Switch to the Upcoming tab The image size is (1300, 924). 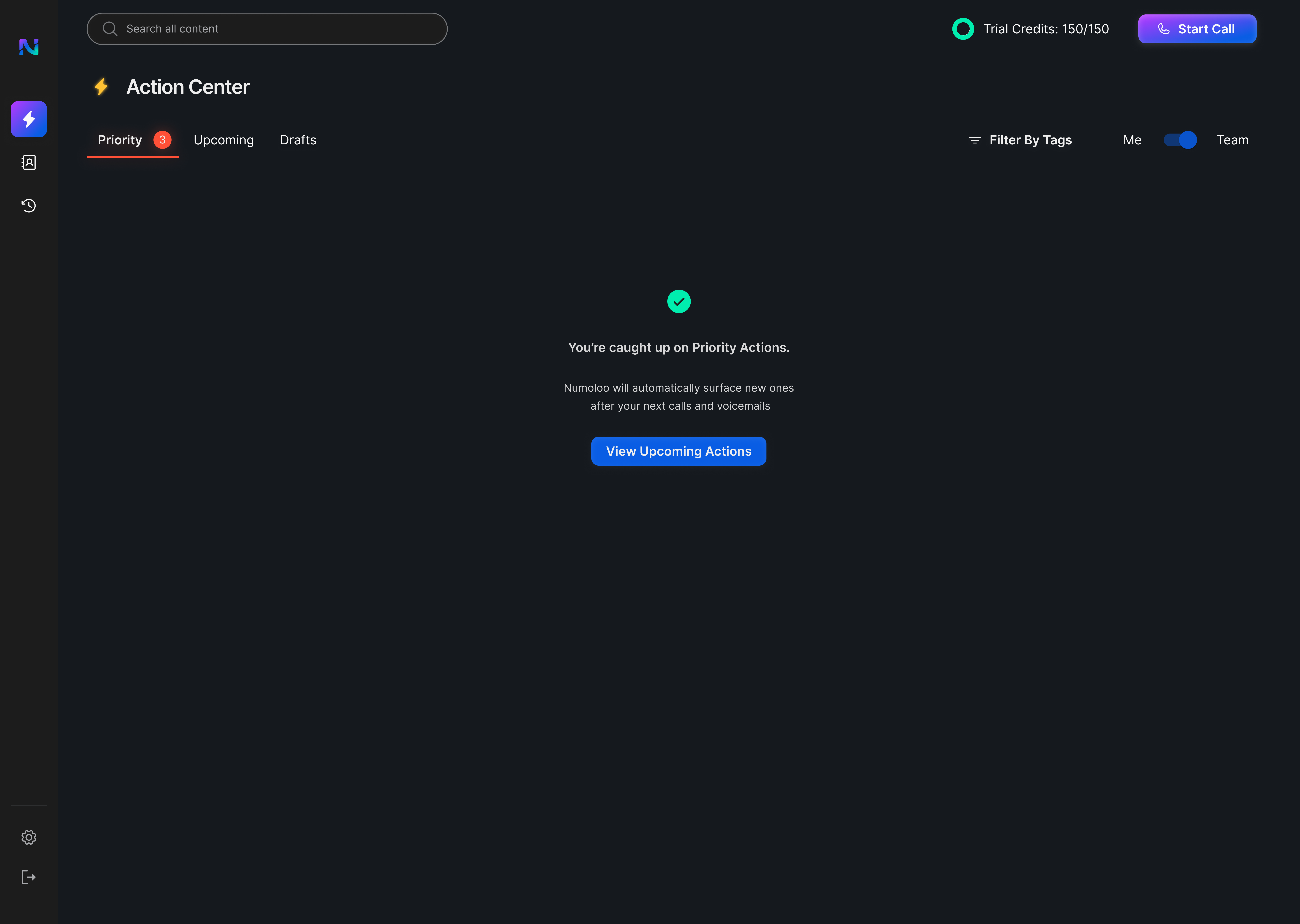[x=224, y=140]
